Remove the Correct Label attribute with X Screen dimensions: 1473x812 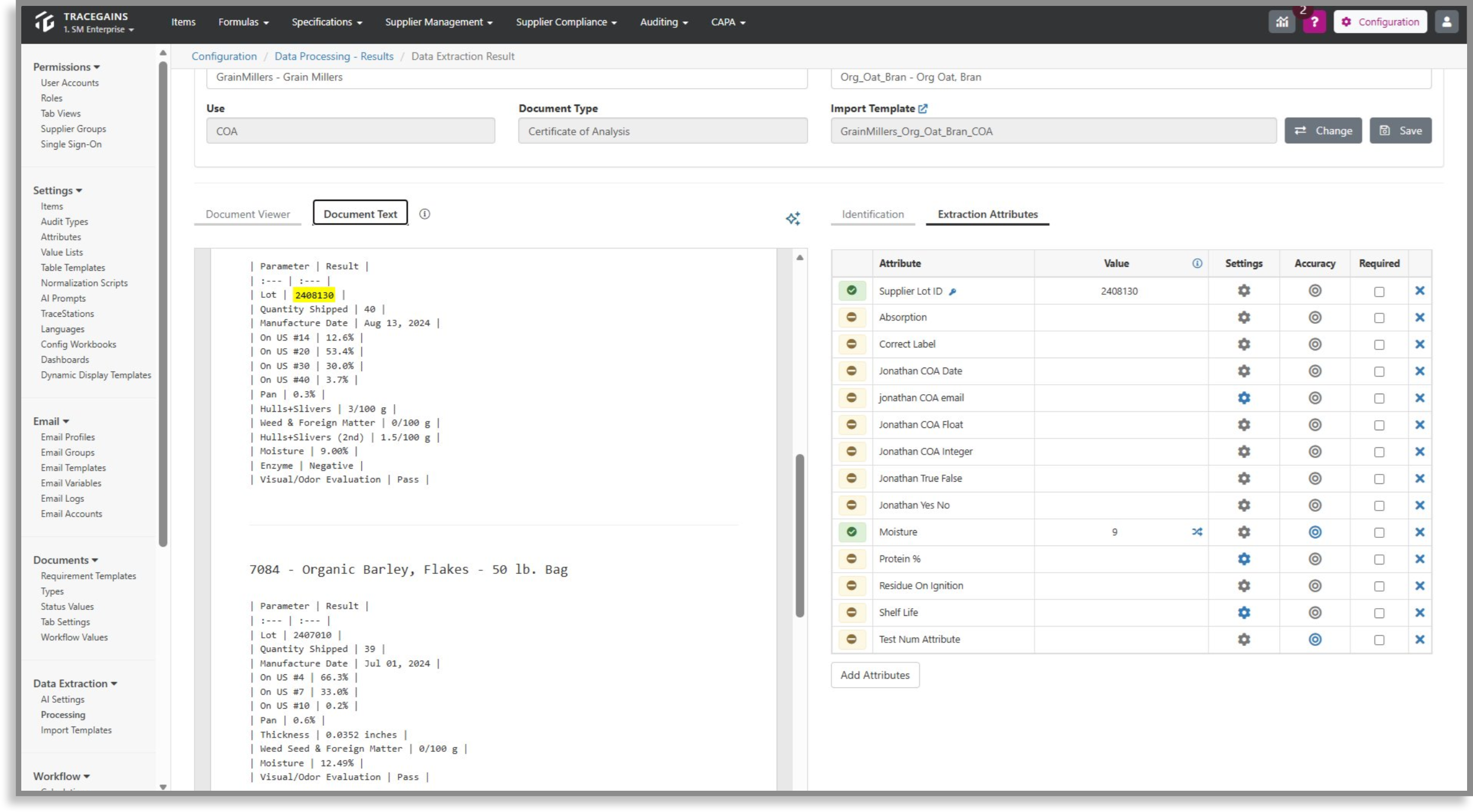pyautogui.click(x=1420, y=345)
